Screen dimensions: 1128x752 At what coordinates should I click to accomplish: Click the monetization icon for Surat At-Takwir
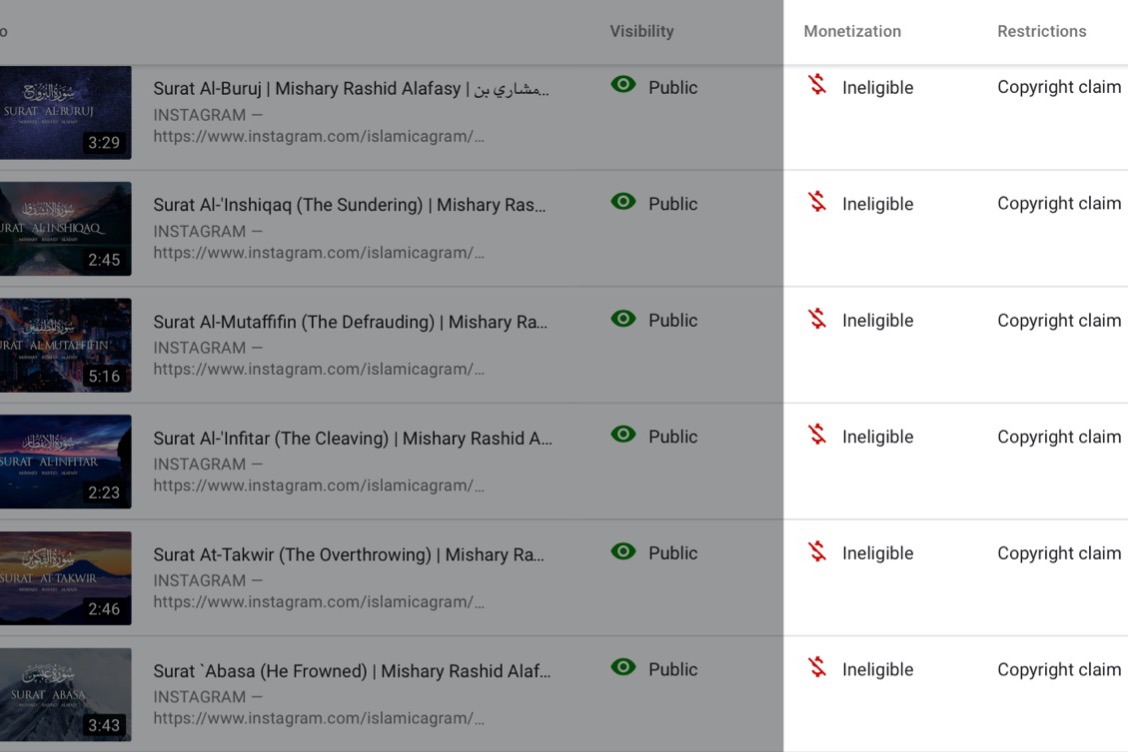pos(818,552)
